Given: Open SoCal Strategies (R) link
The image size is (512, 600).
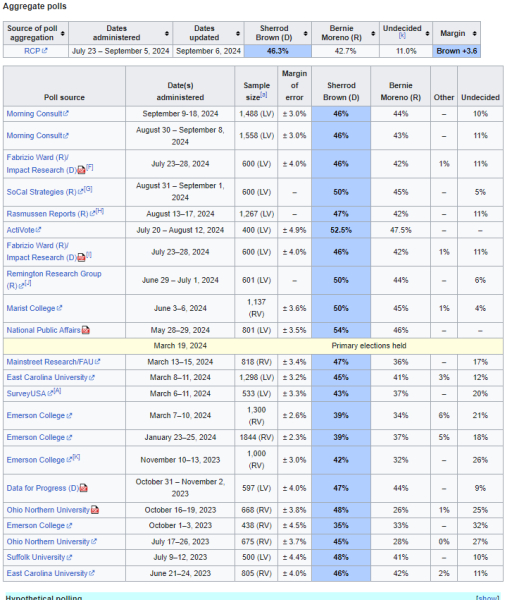Looking at the screenshot, I should point(44,192).
